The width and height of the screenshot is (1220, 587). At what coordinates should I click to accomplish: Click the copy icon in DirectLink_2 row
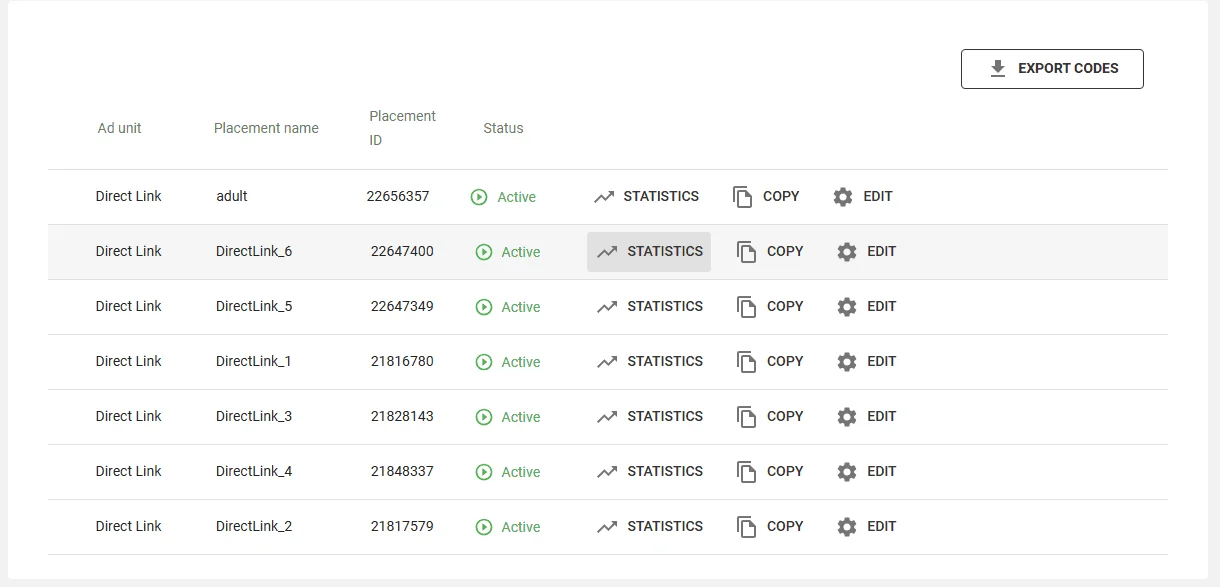746,527
